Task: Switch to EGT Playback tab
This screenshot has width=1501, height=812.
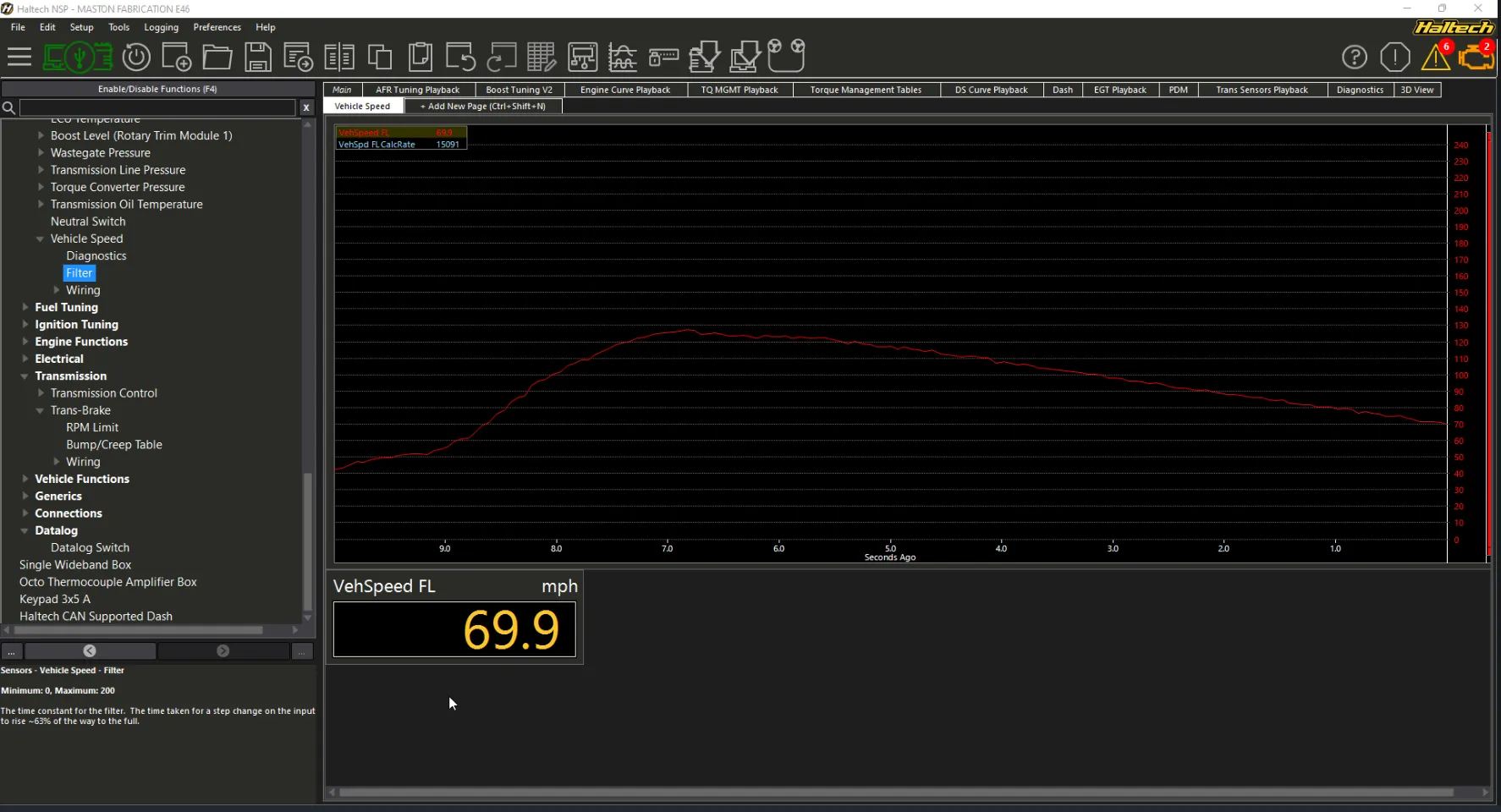Action: pos(1119,90)
